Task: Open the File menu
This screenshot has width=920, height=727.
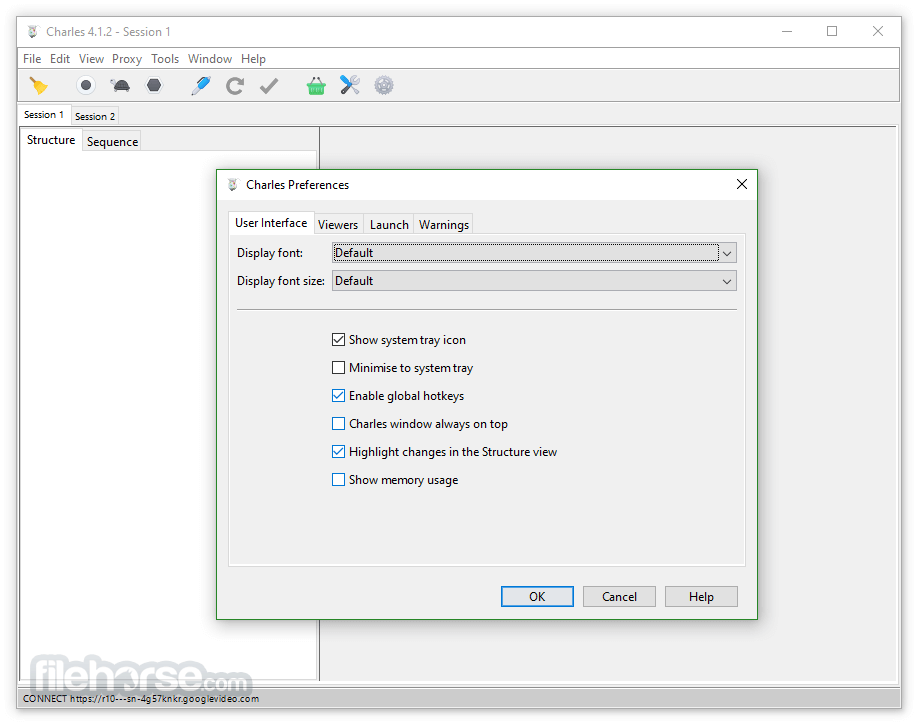Action: click(32, 59)
